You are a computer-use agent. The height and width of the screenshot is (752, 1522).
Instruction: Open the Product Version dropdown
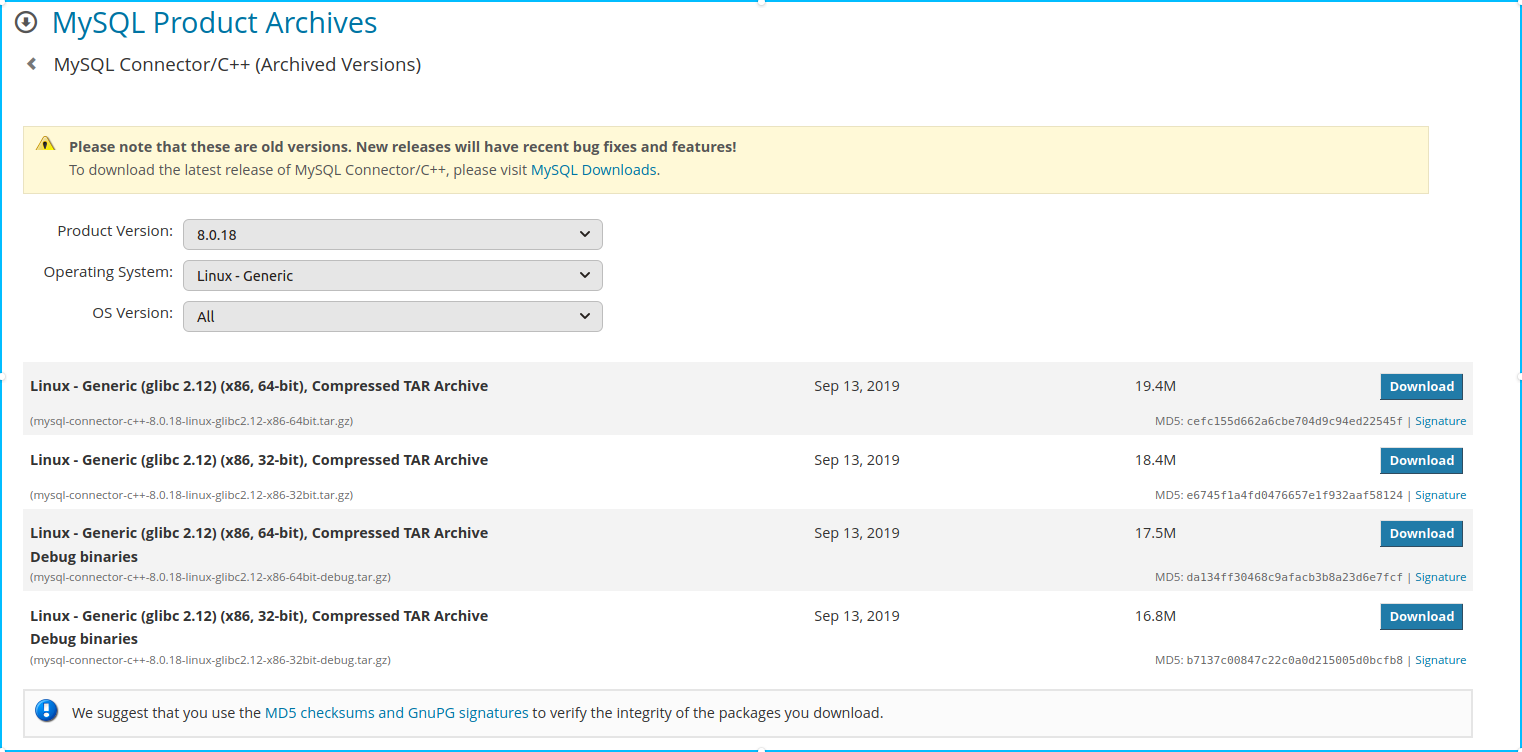coord(392,234)
